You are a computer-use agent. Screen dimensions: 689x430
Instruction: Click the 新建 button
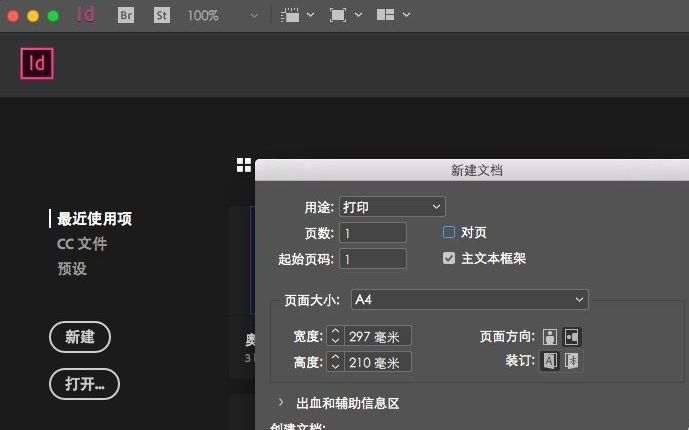[80, 337]
